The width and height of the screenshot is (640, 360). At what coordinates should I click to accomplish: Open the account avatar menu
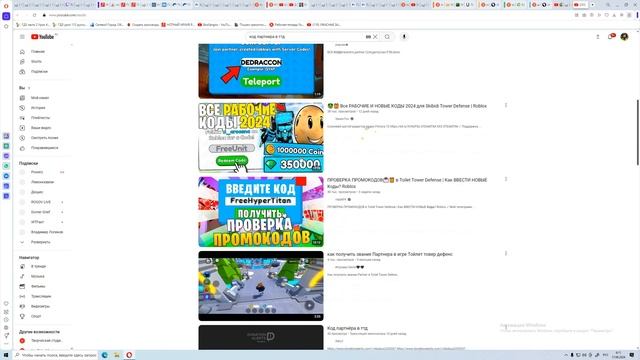click(x=624, y=37)
